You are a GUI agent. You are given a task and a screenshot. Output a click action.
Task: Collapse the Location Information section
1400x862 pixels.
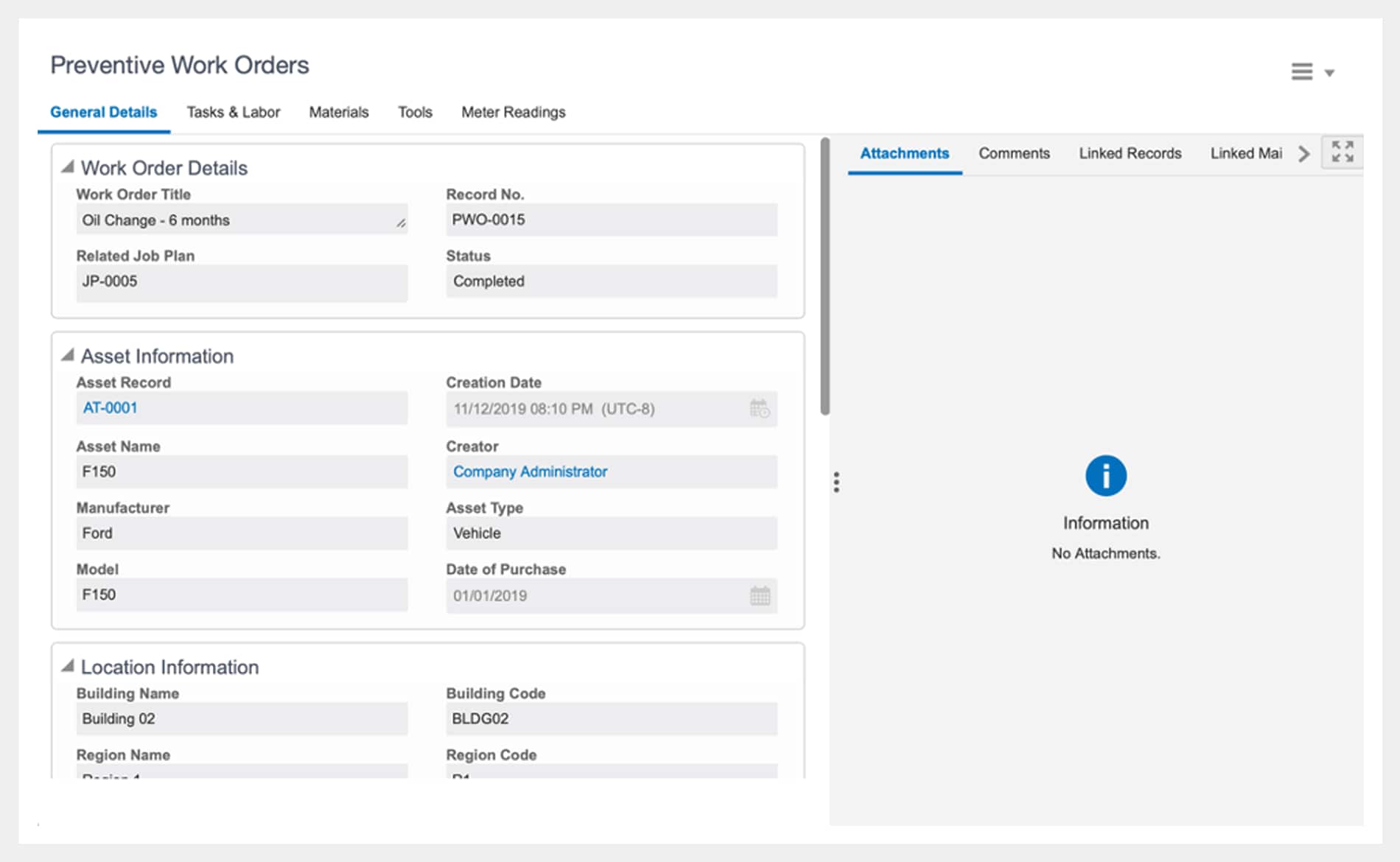(68, 666)
